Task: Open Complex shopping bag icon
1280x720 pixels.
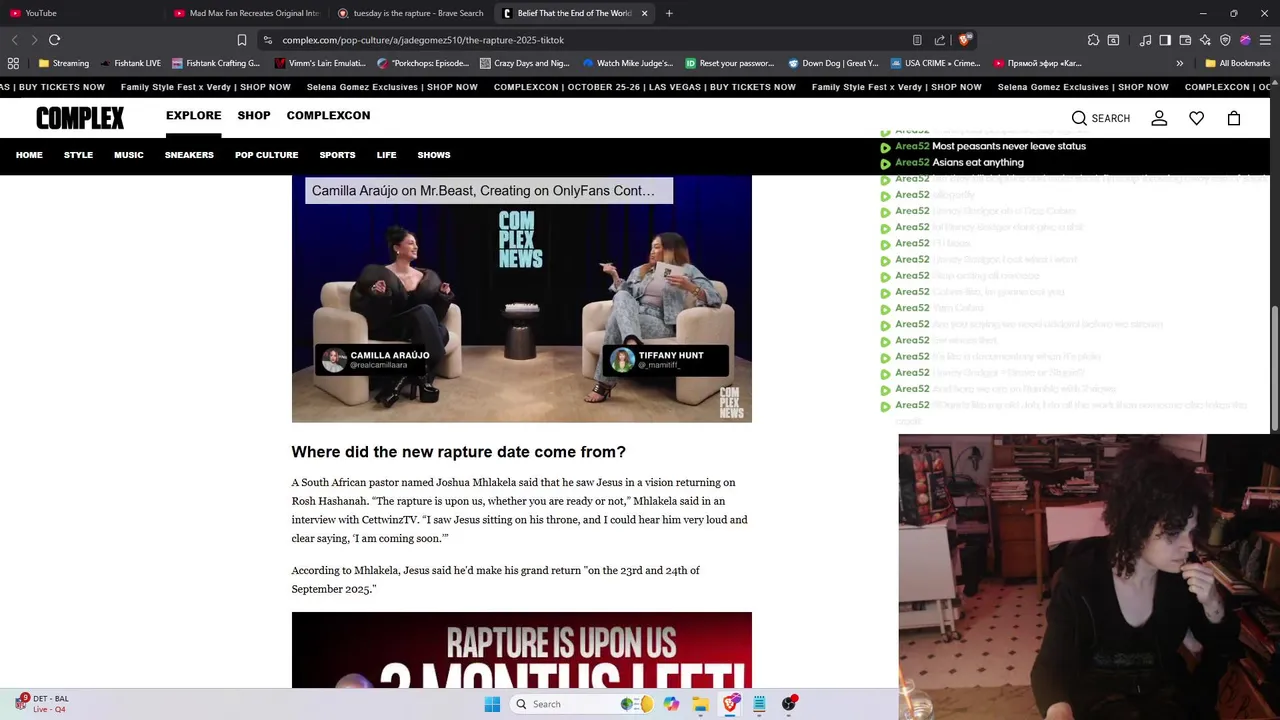Action: [x=1234, y=118]
